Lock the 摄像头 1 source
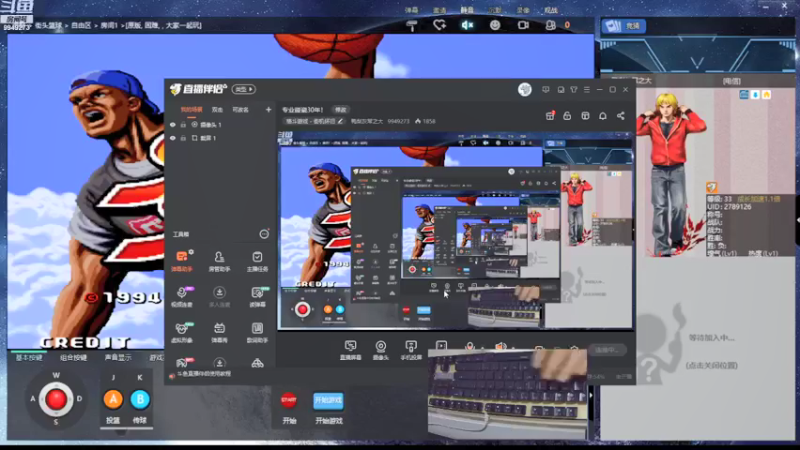Image resolution: width=800 pixels, height=450 pixels. 183,124
